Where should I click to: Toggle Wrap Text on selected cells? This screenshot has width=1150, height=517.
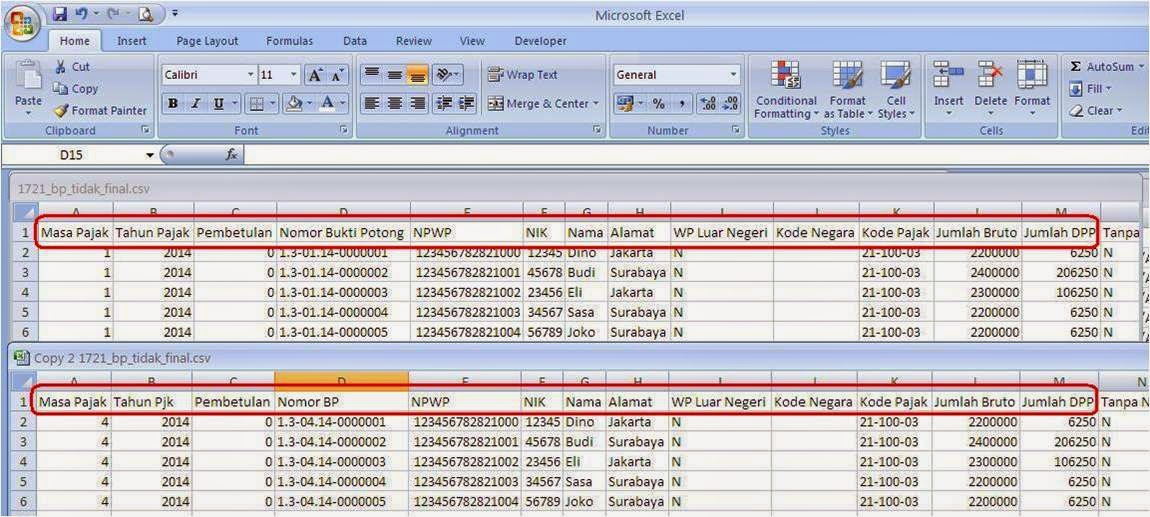[522, 75]
